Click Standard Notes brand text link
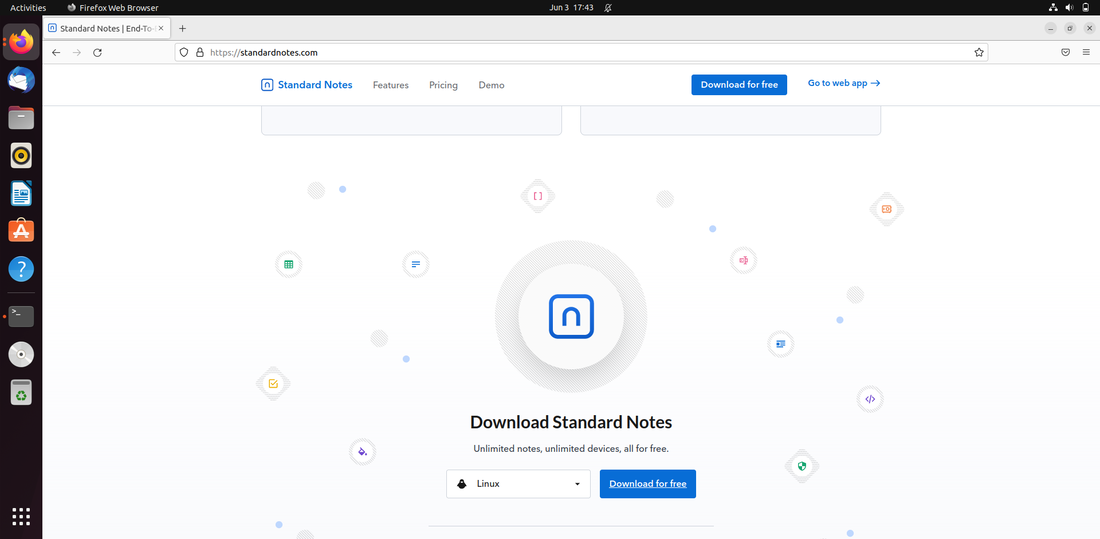The width and height of the screenshot is (1100, 539). [315, 85]
